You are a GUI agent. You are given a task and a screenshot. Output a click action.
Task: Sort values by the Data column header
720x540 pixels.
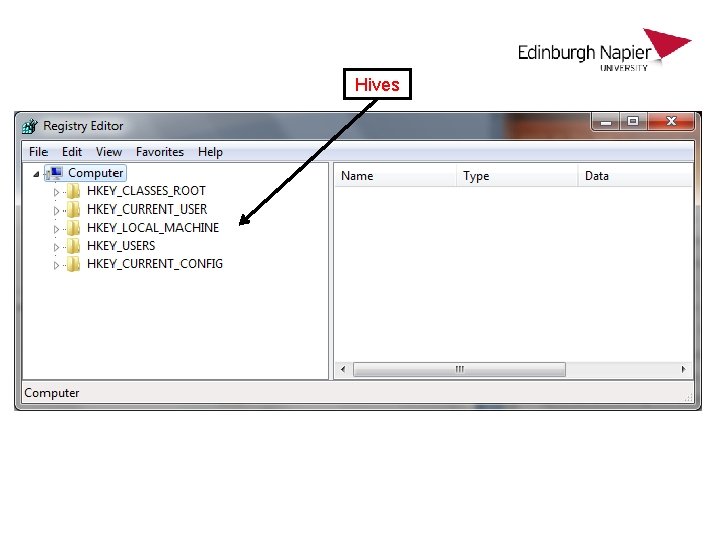[635, 176]
